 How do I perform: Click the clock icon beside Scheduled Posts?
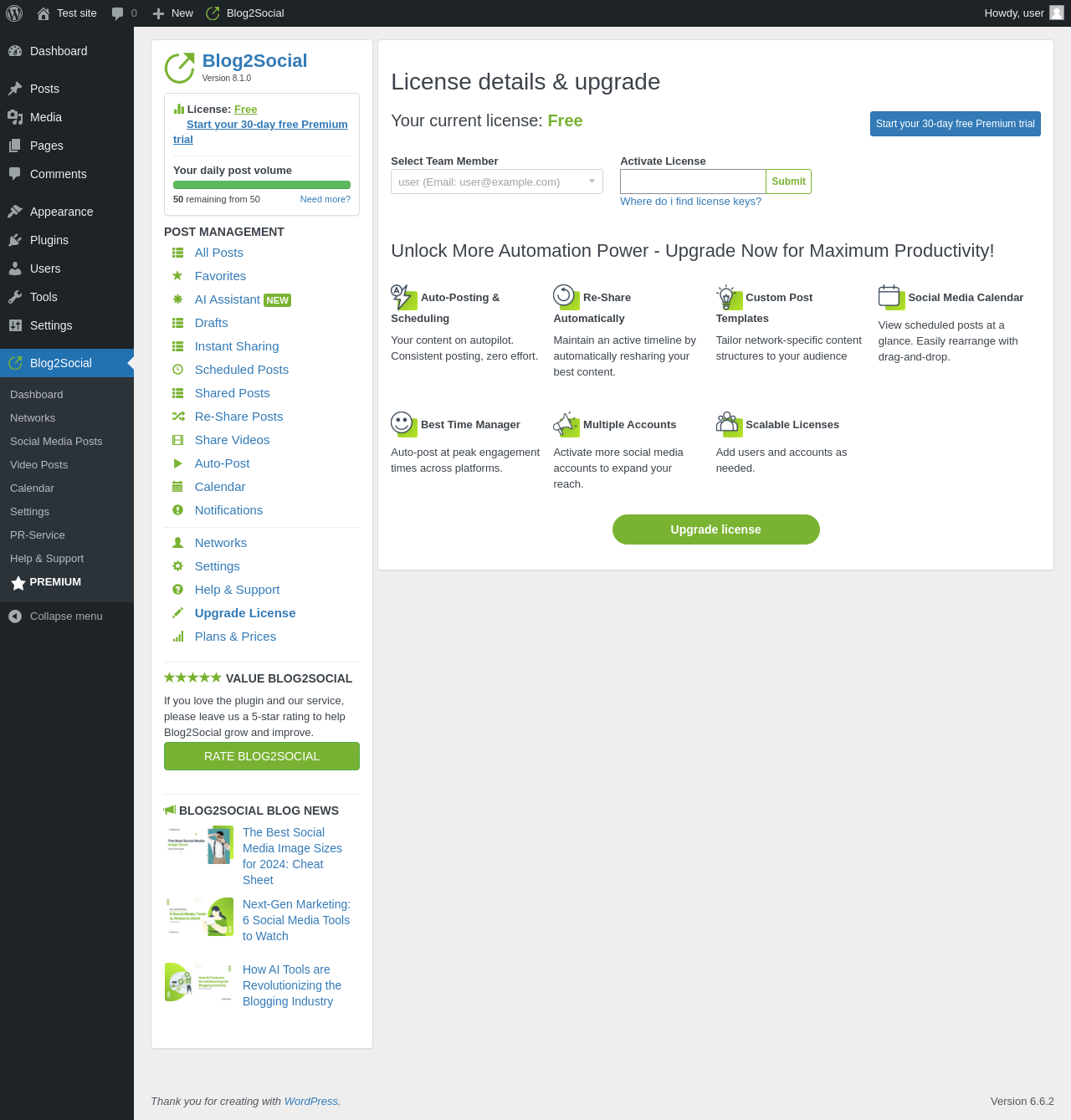tap(177, 370)
